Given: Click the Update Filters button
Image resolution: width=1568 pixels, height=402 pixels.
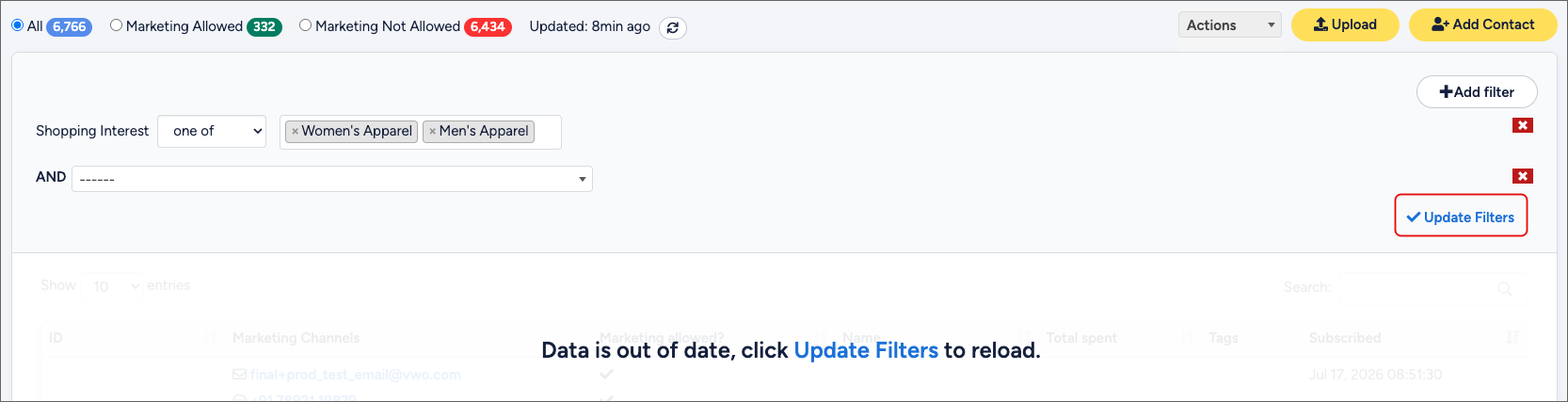Looking at the screenshot, I should click(x=1461, y=217).
